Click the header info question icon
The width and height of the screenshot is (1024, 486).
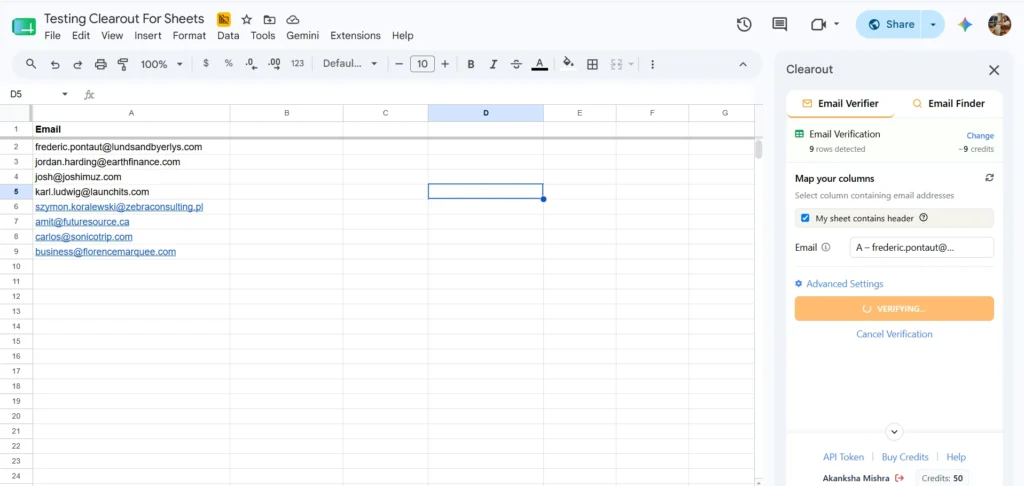923,218
